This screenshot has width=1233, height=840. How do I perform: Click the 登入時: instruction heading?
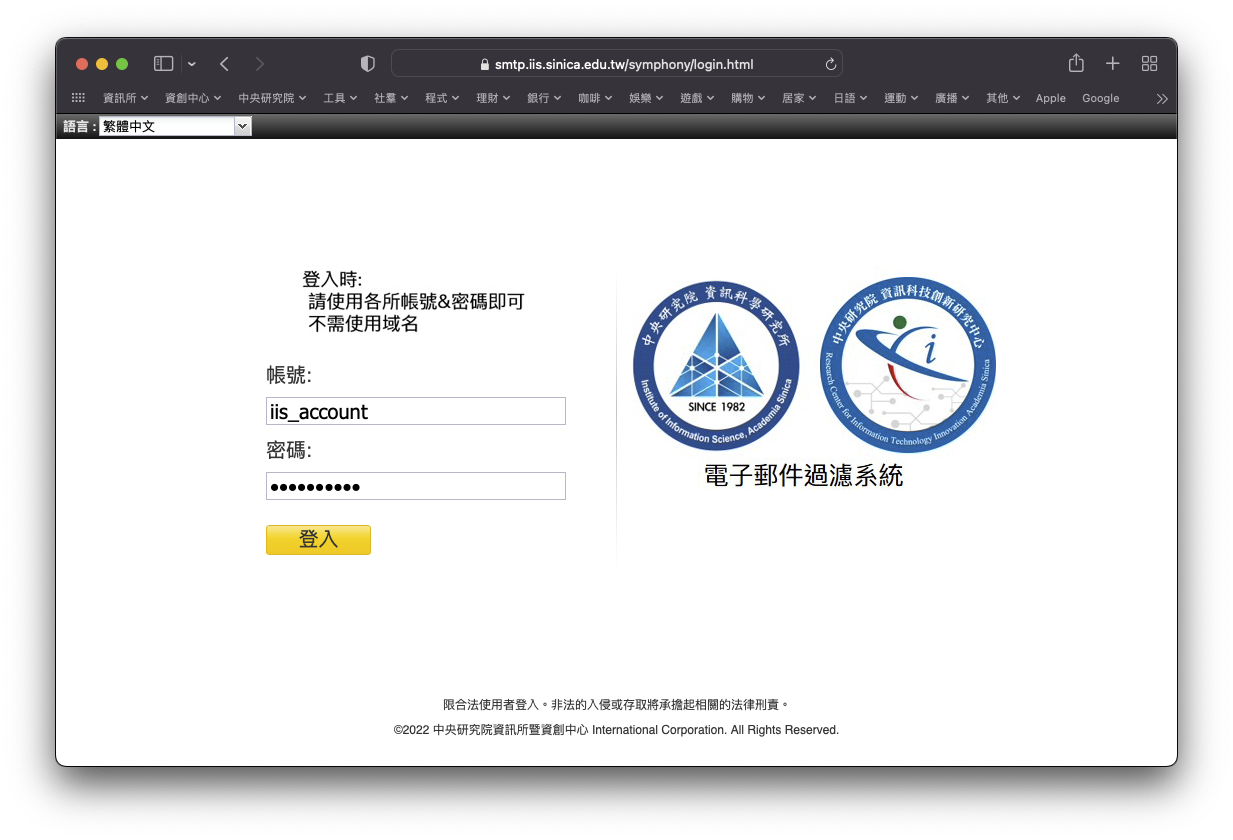pyautogui.click(x=332, y=279)
